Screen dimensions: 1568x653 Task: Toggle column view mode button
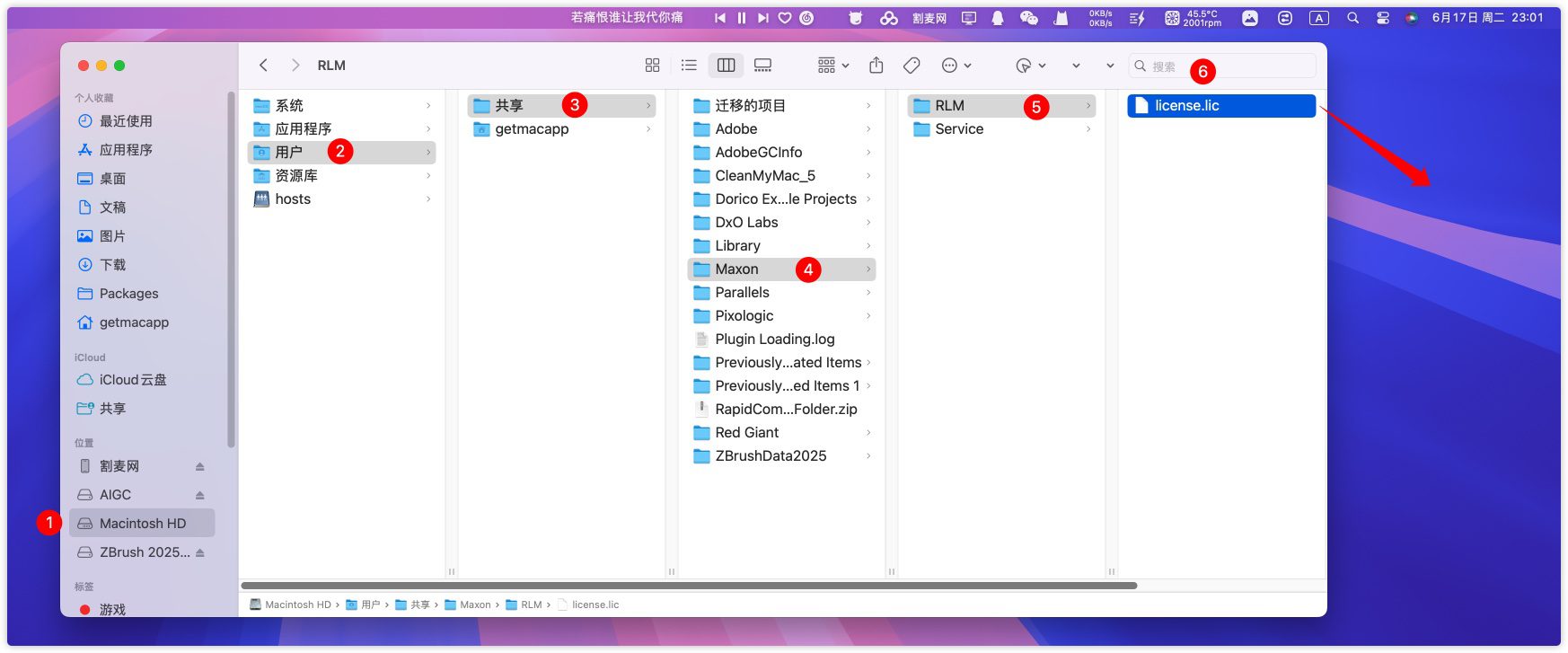point(726,66)
